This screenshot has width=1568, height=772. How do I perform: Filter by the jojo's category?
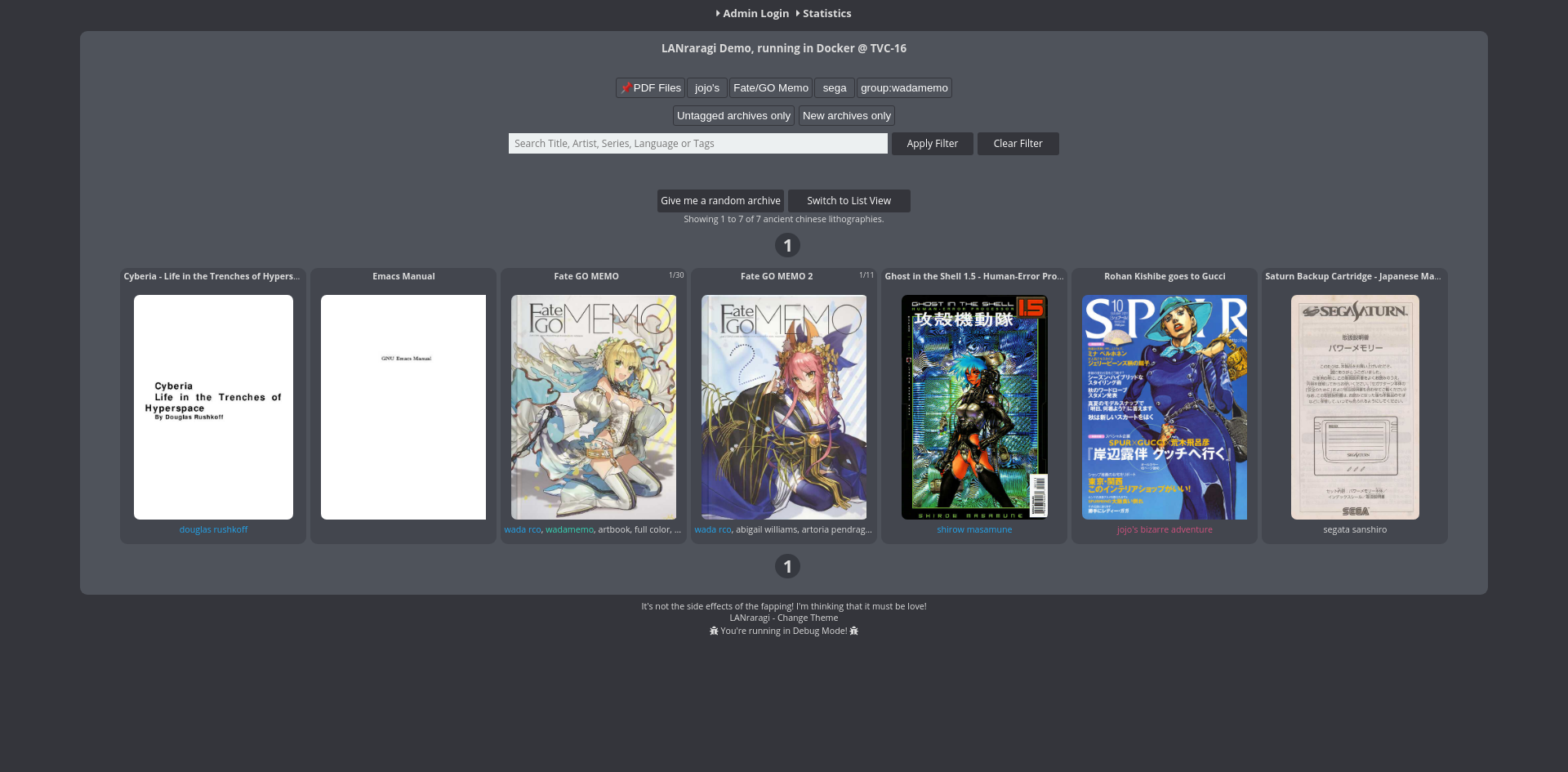(x=707, y=88)
